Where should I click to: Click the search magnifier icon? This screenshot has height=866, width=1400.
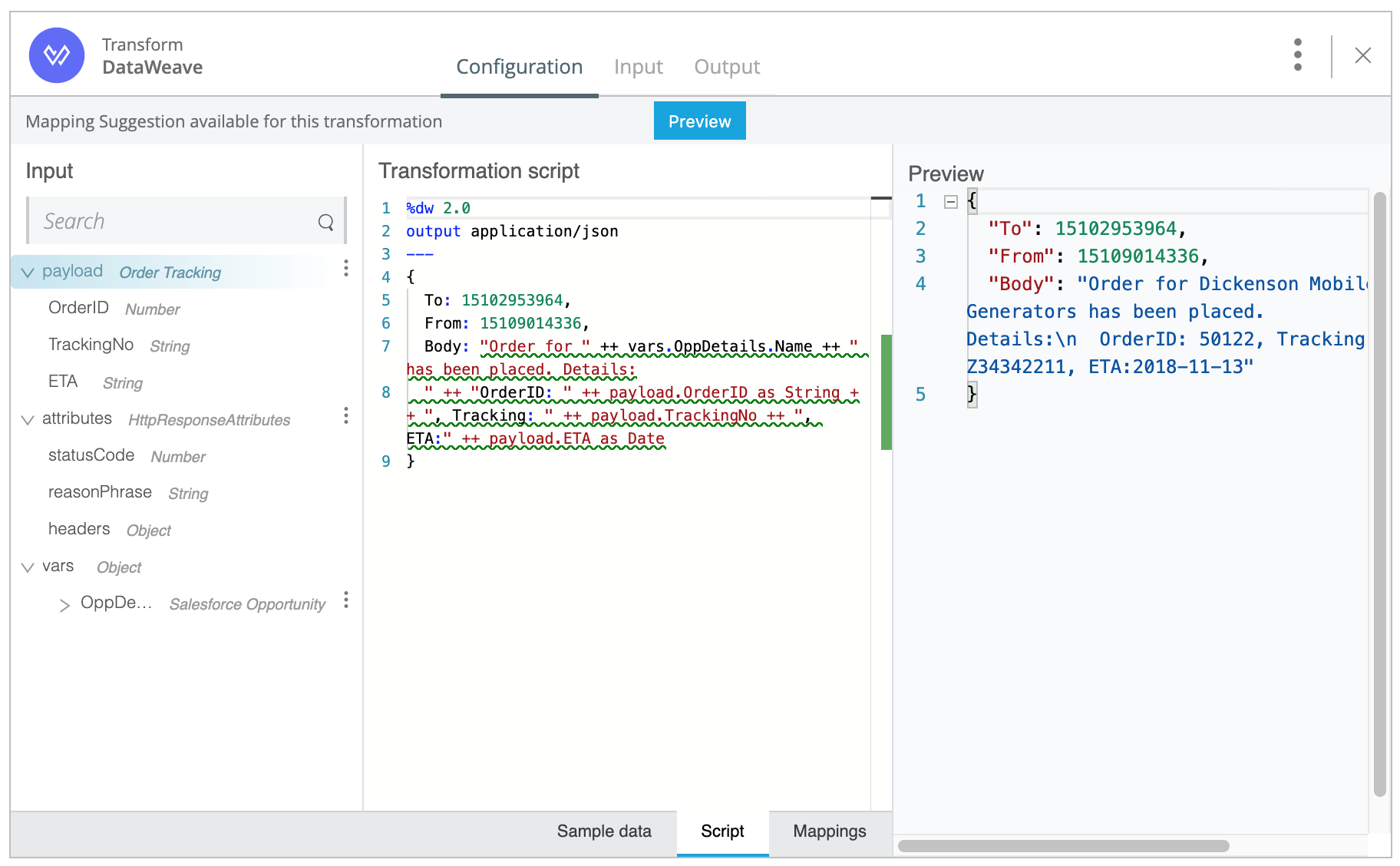(x=326, y=223)
